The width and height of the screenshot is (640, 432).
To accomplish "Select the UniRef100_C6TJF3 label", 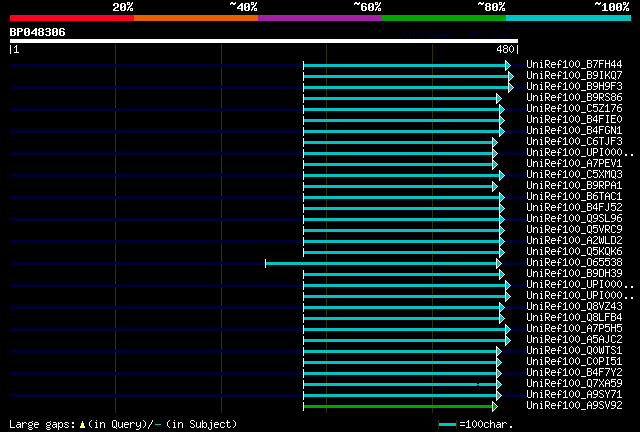I will (x=574, y=141).
